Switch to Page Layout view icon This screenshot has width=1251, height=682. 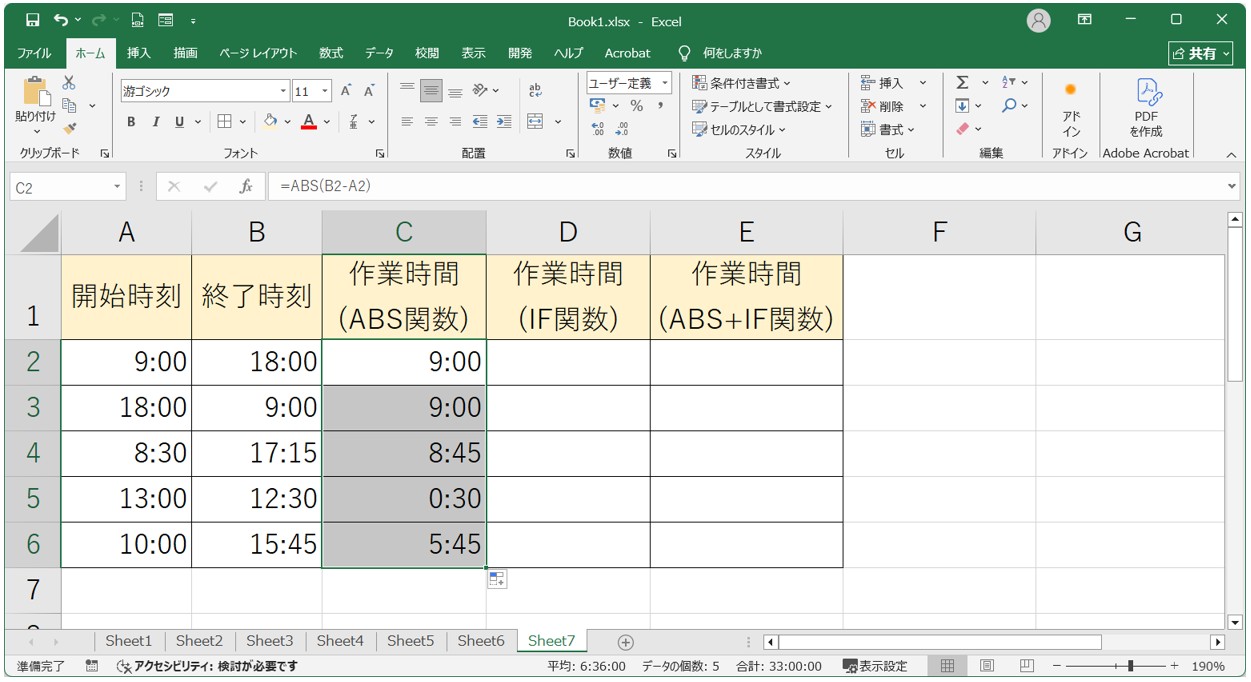point(987,666)
